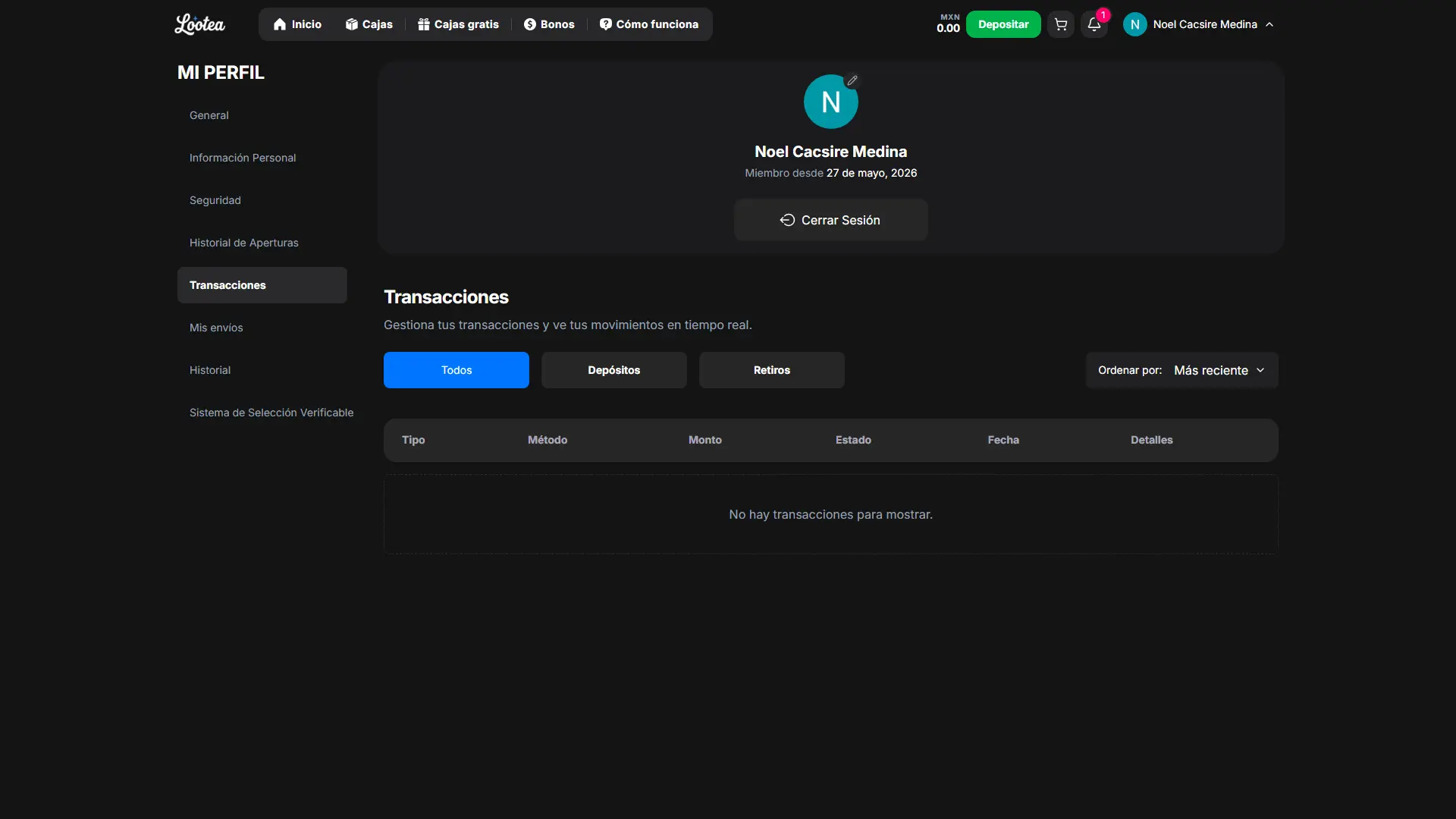The image size is (1456, 819).
Task: Expand the Noel Cacsire Medina user menu
Action: coord(1198,24)
